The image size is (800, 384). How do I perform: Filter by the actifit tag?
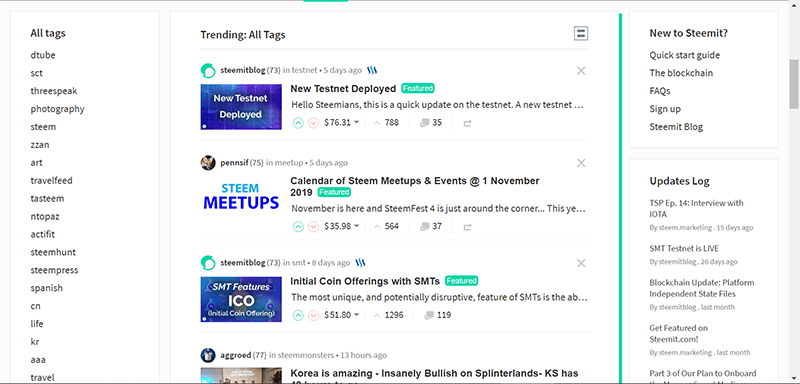42,234
